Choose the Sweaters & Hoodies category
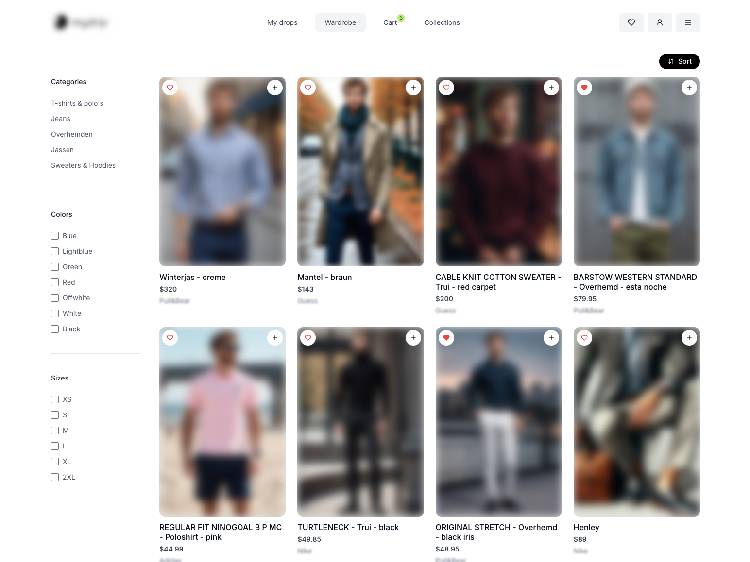 tap(83, 165)
